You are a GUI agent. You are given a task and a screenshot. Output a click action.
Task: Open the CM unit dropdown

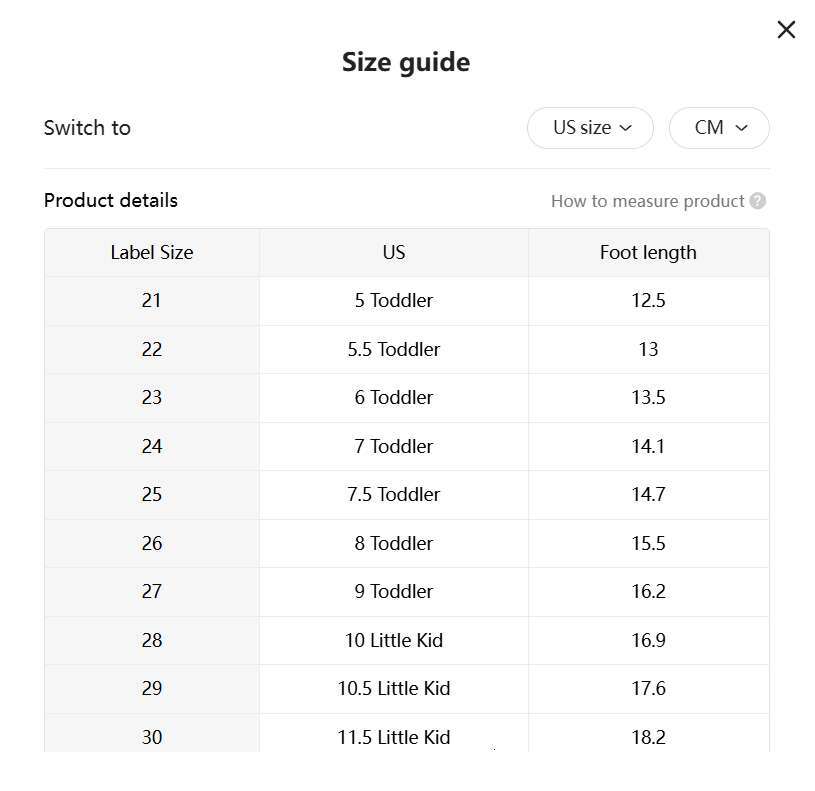click(719, 128)
